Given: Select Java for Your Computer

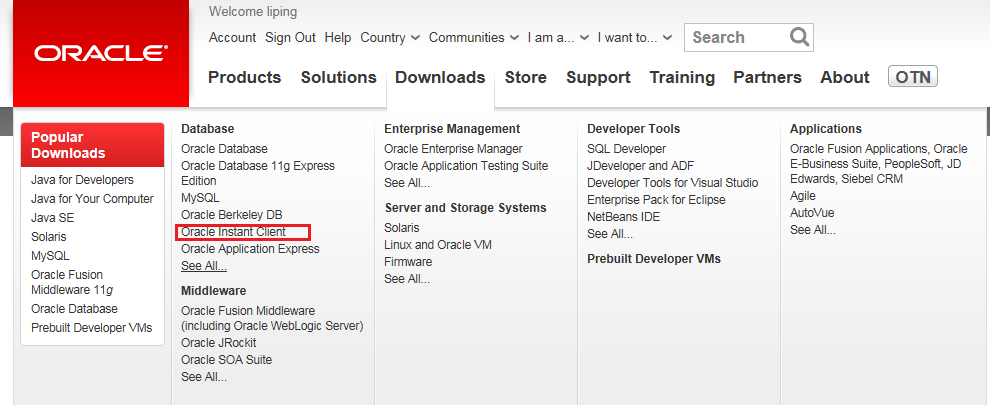Looking at the screenshot, I should tap(92, 199).
